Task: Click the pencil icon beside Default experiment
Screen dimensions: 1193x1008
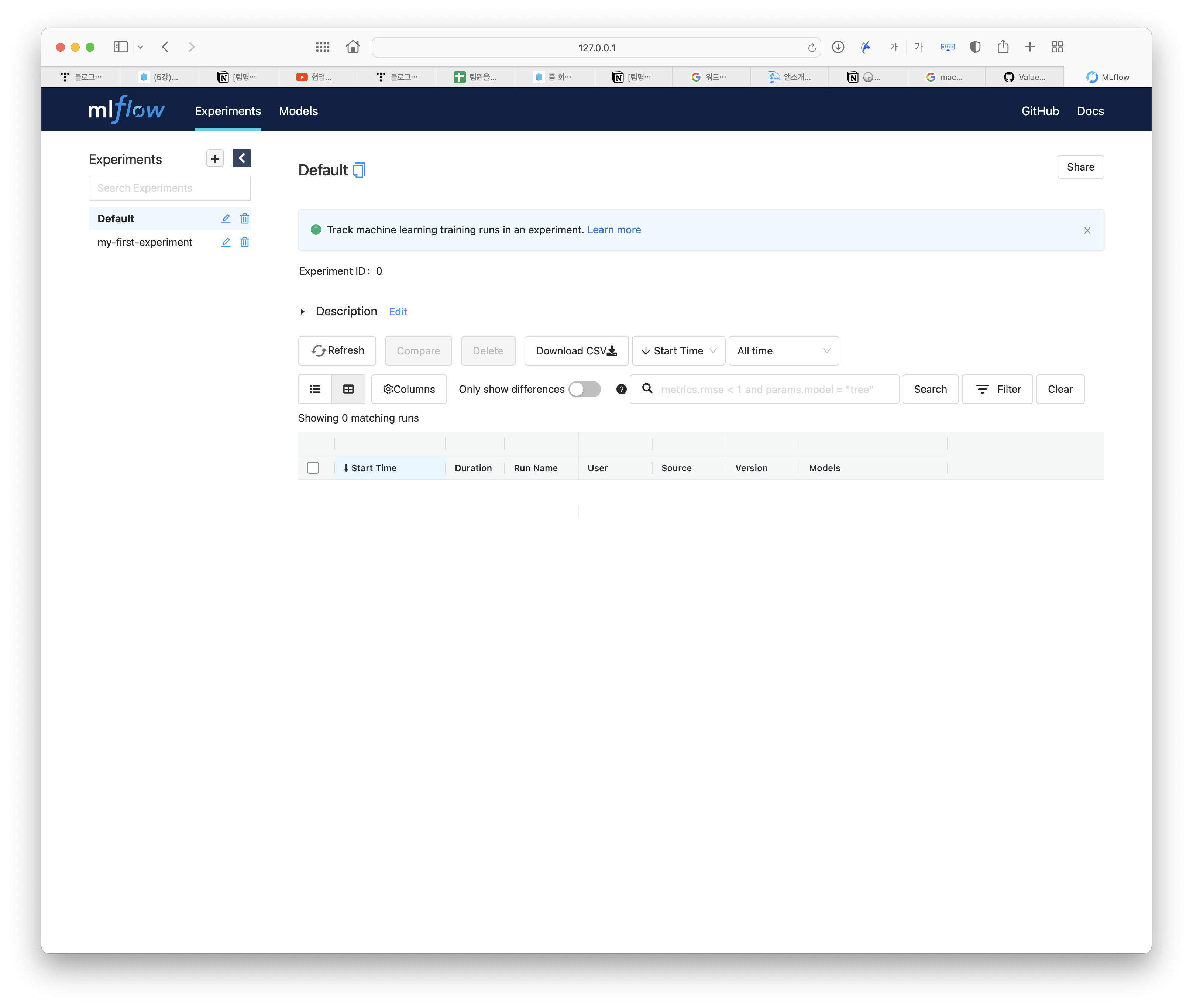Action: pos(226,218)
